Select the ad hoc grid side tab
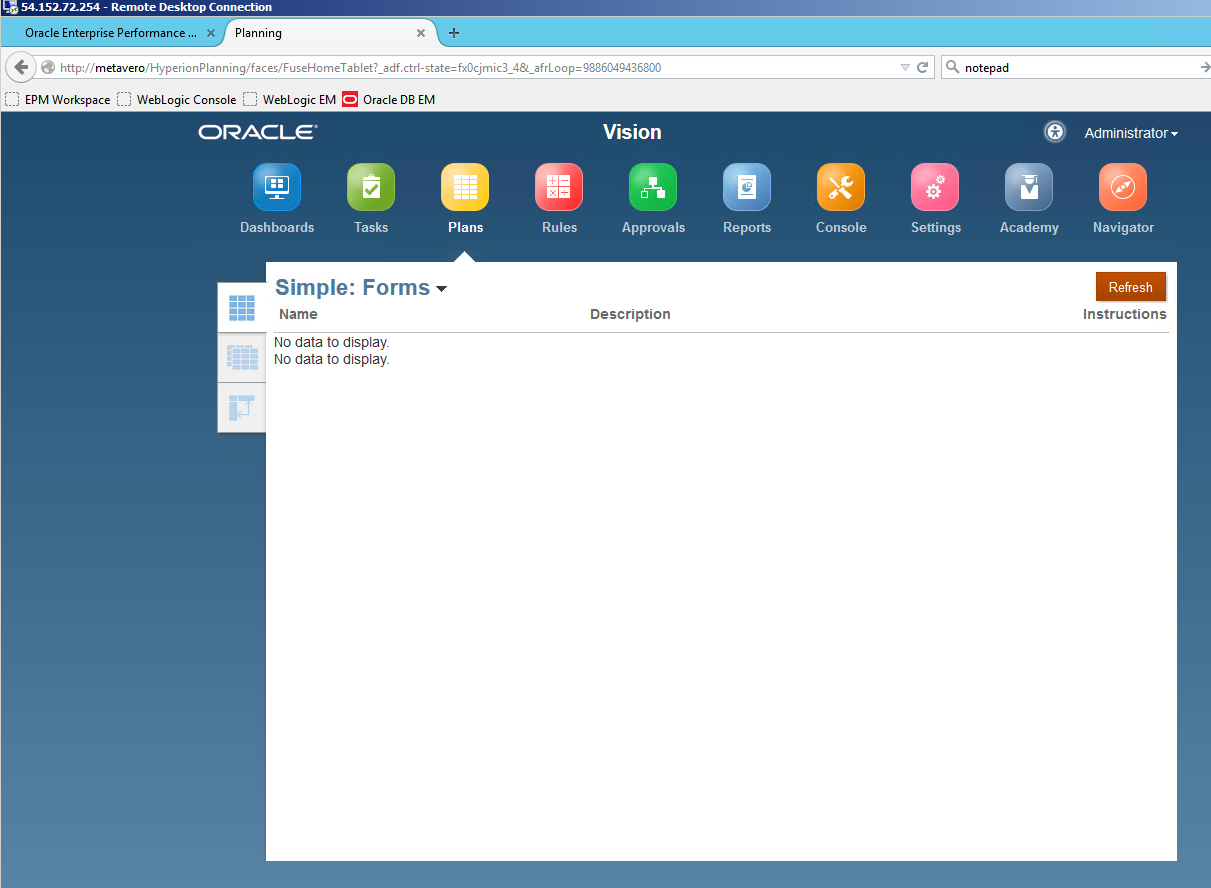The height and width of the screenshot is (888, 1211). point(242,407)
